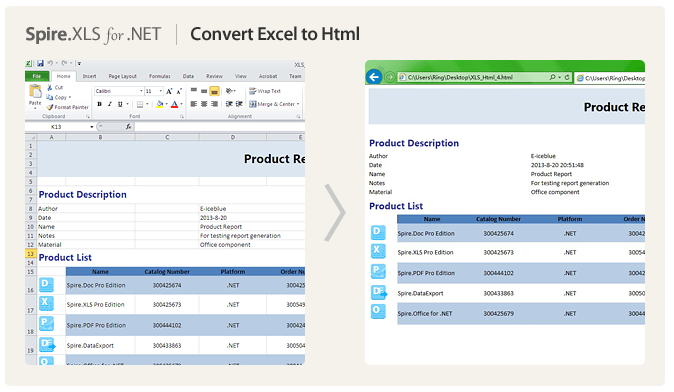Click the browser refresh icon
Screen dimensions: 674x392
567,77
